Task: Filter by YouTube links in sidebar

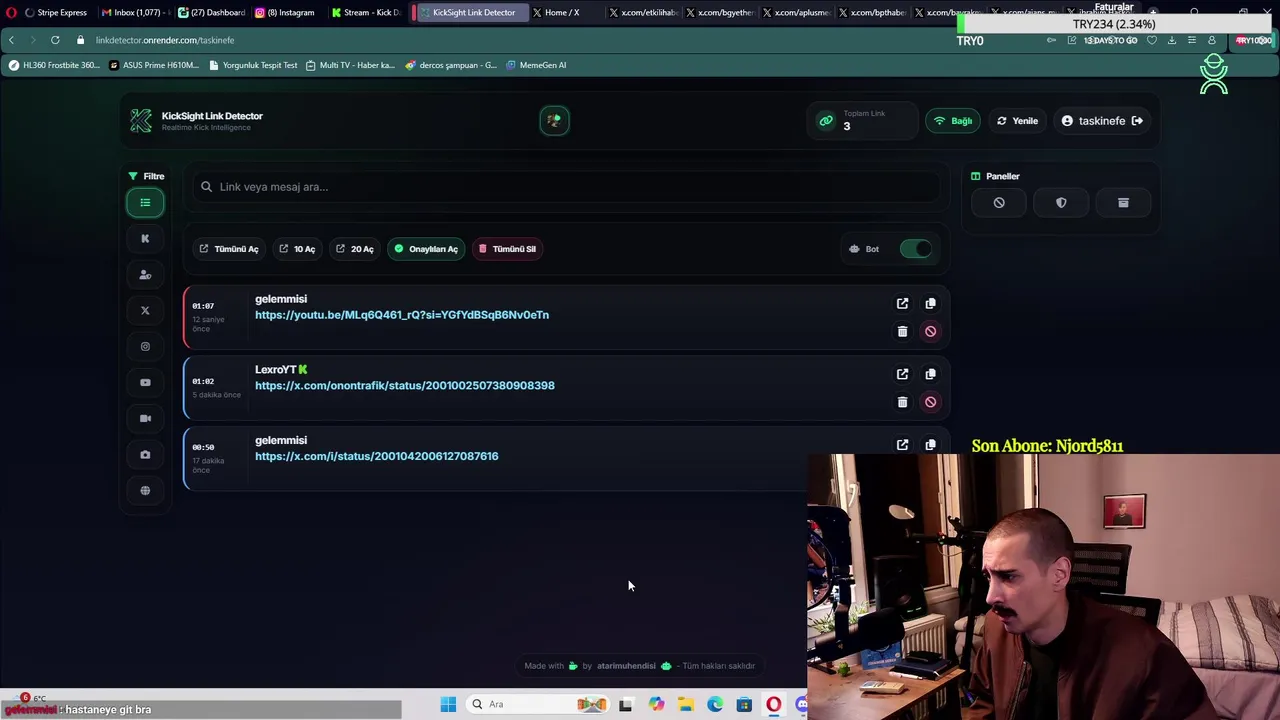Action: [x=145, y=383]
